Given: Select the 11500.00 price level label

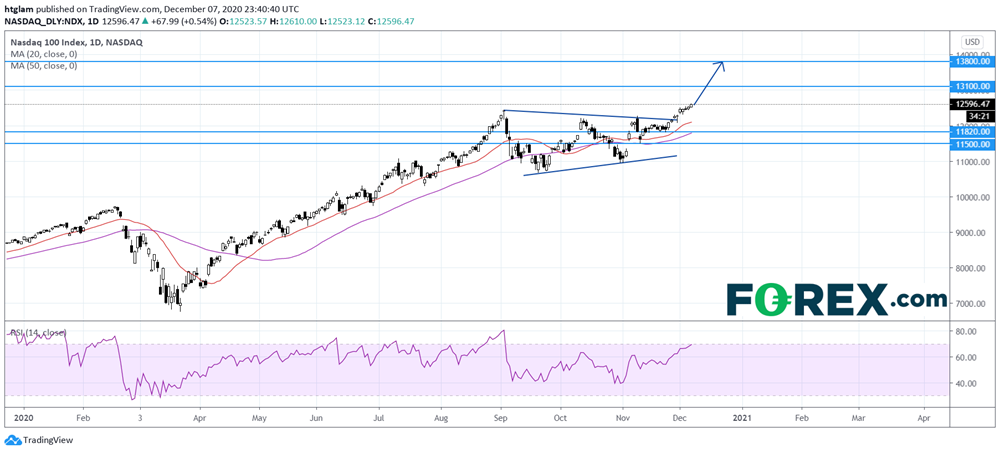Looking at the screenshot, I should pos(971,144).
